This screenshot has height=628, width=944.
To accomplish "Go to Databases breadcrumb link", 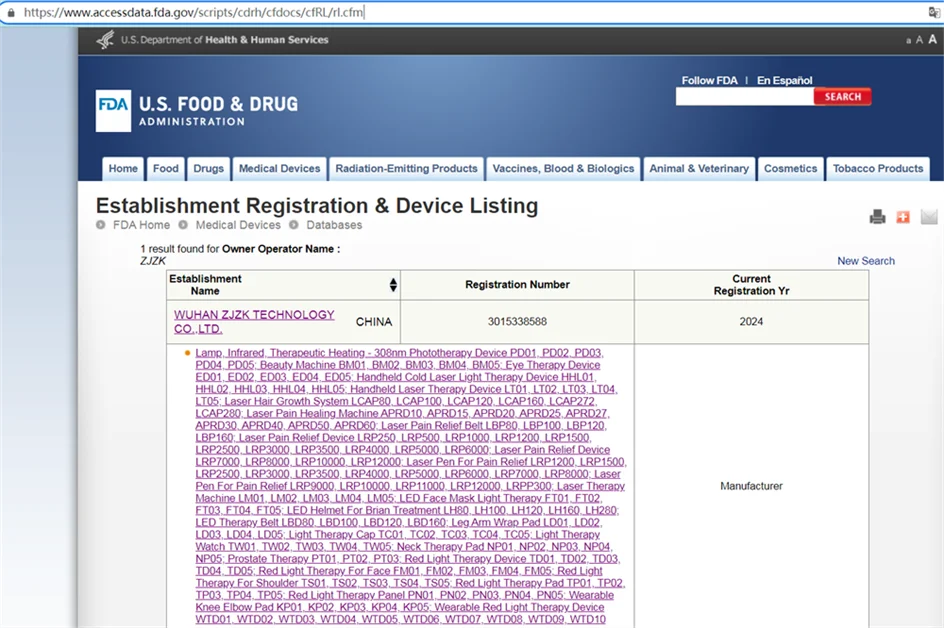I will click(334, 225).
